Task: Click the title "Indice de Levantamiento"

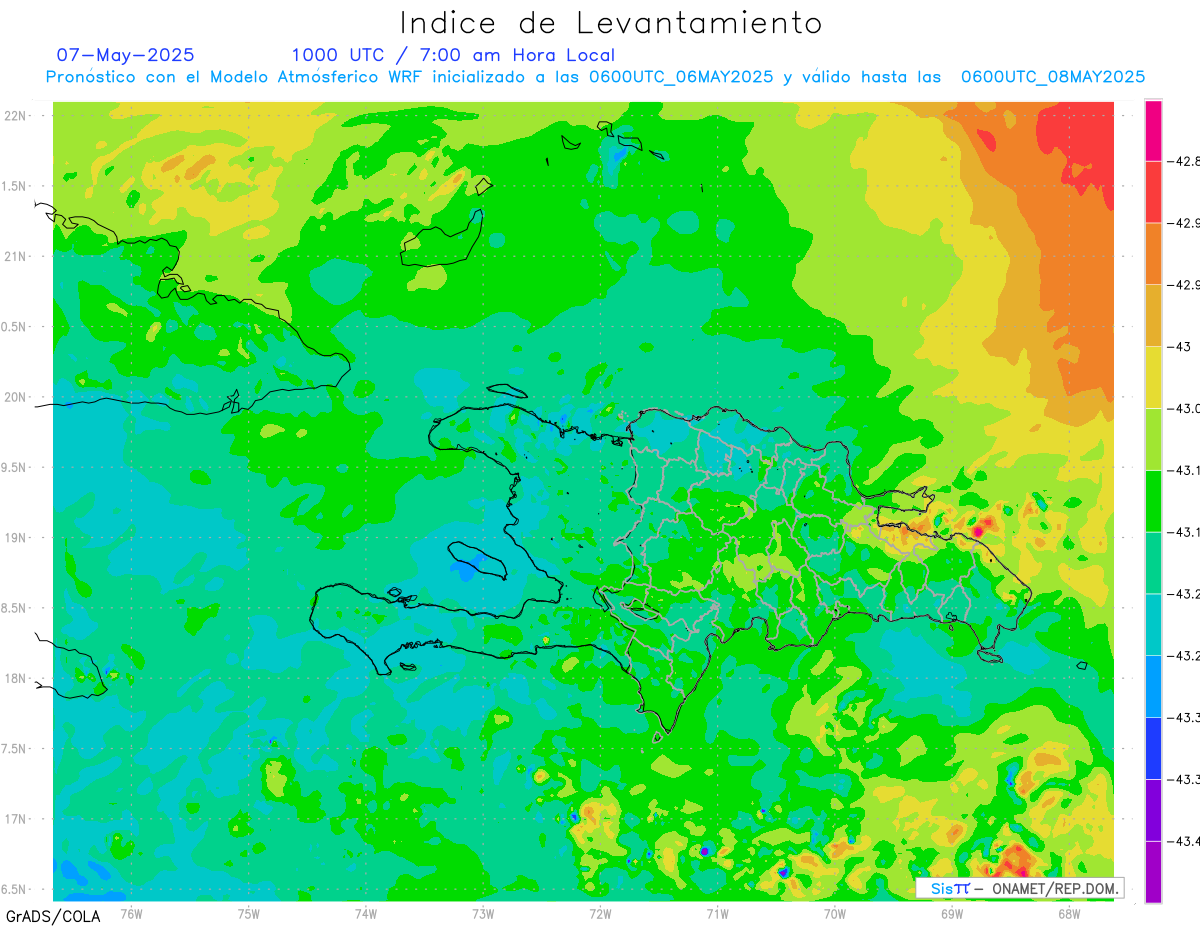Action: pyautogui.click(x=611, y=22)
